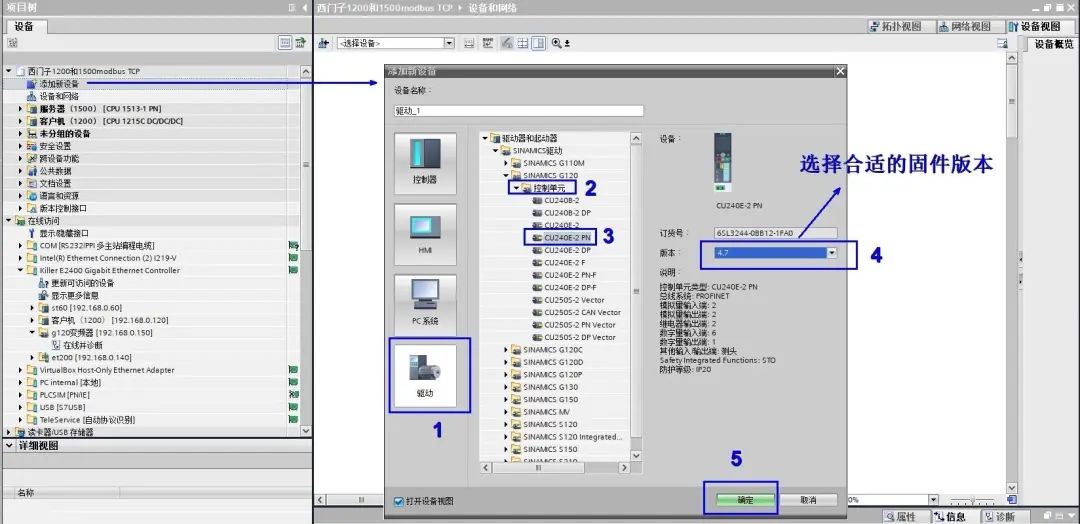Open the 信息 tab at bottom
The image size is (1080, 524).
click(x=949, y=516)
